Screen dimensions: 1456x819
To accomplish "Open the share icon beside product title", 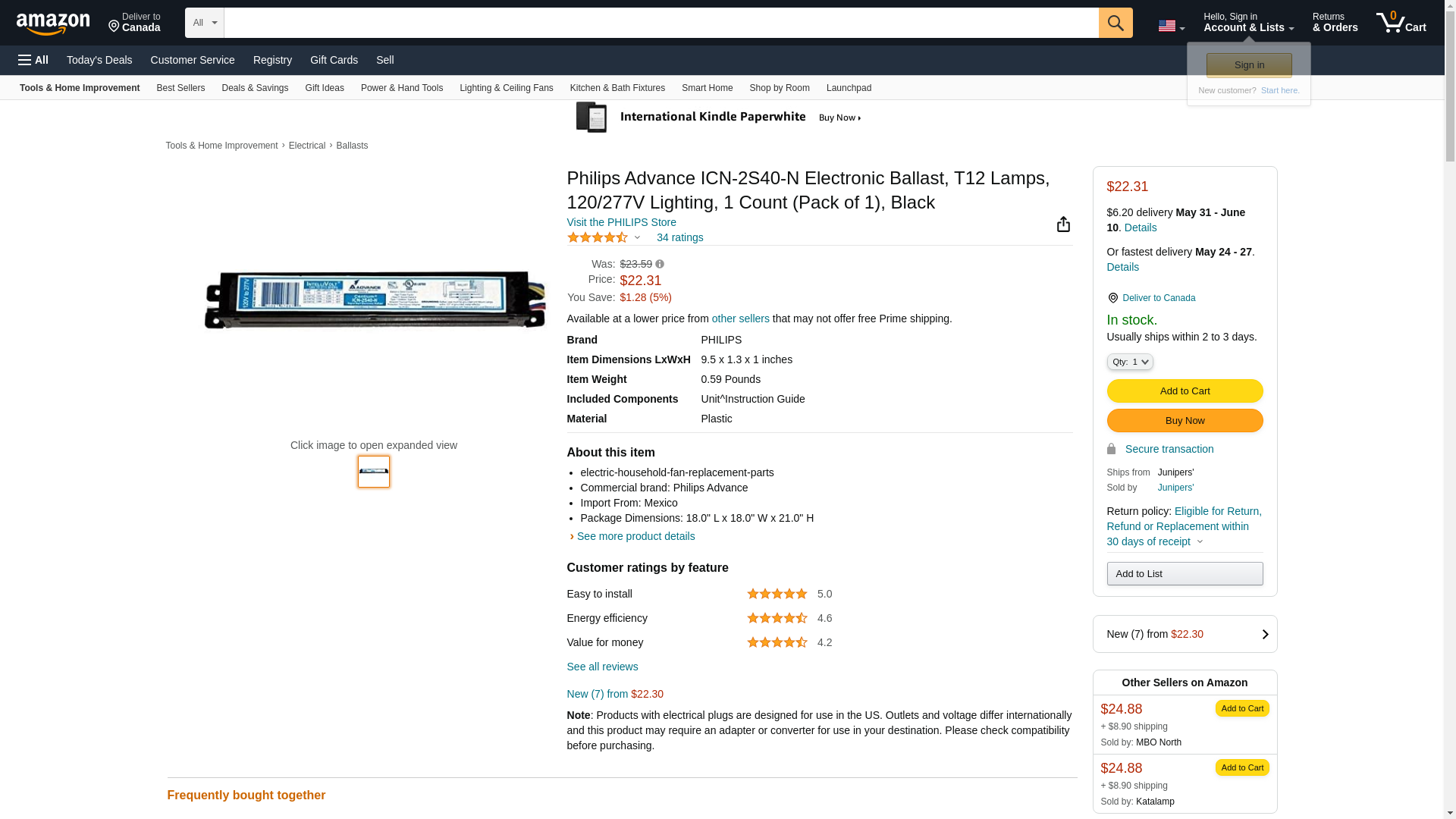I will [1063, 224].
